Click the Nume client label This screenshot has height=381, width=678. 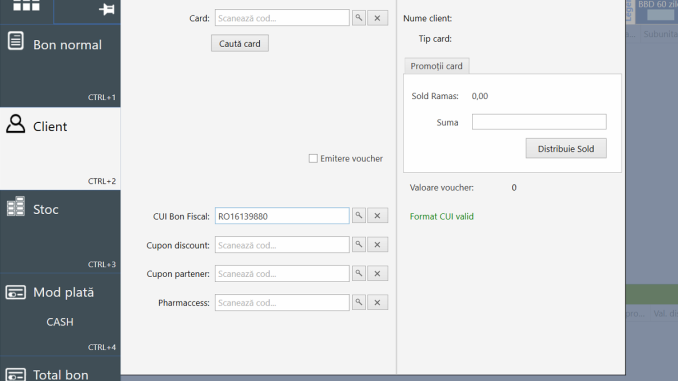427,19
